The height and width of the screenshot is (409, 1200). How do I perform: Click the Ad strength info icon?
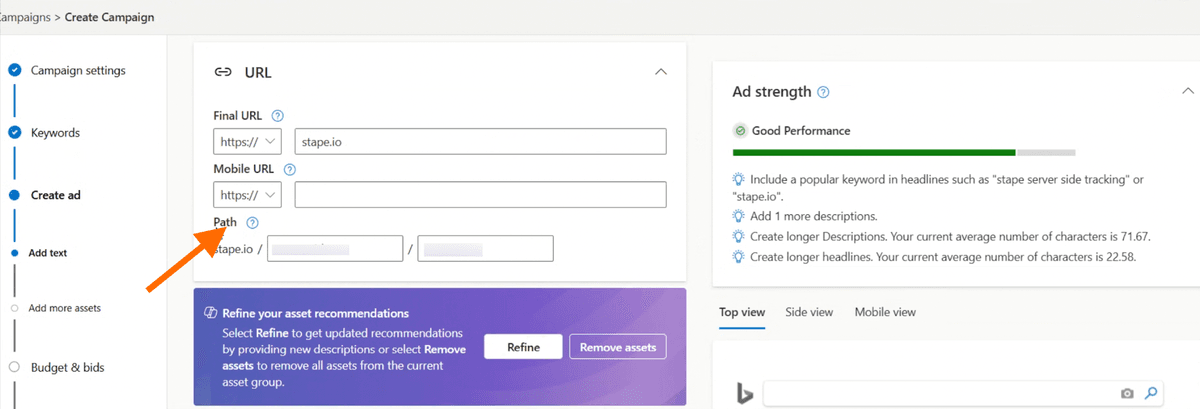point(823,92)
